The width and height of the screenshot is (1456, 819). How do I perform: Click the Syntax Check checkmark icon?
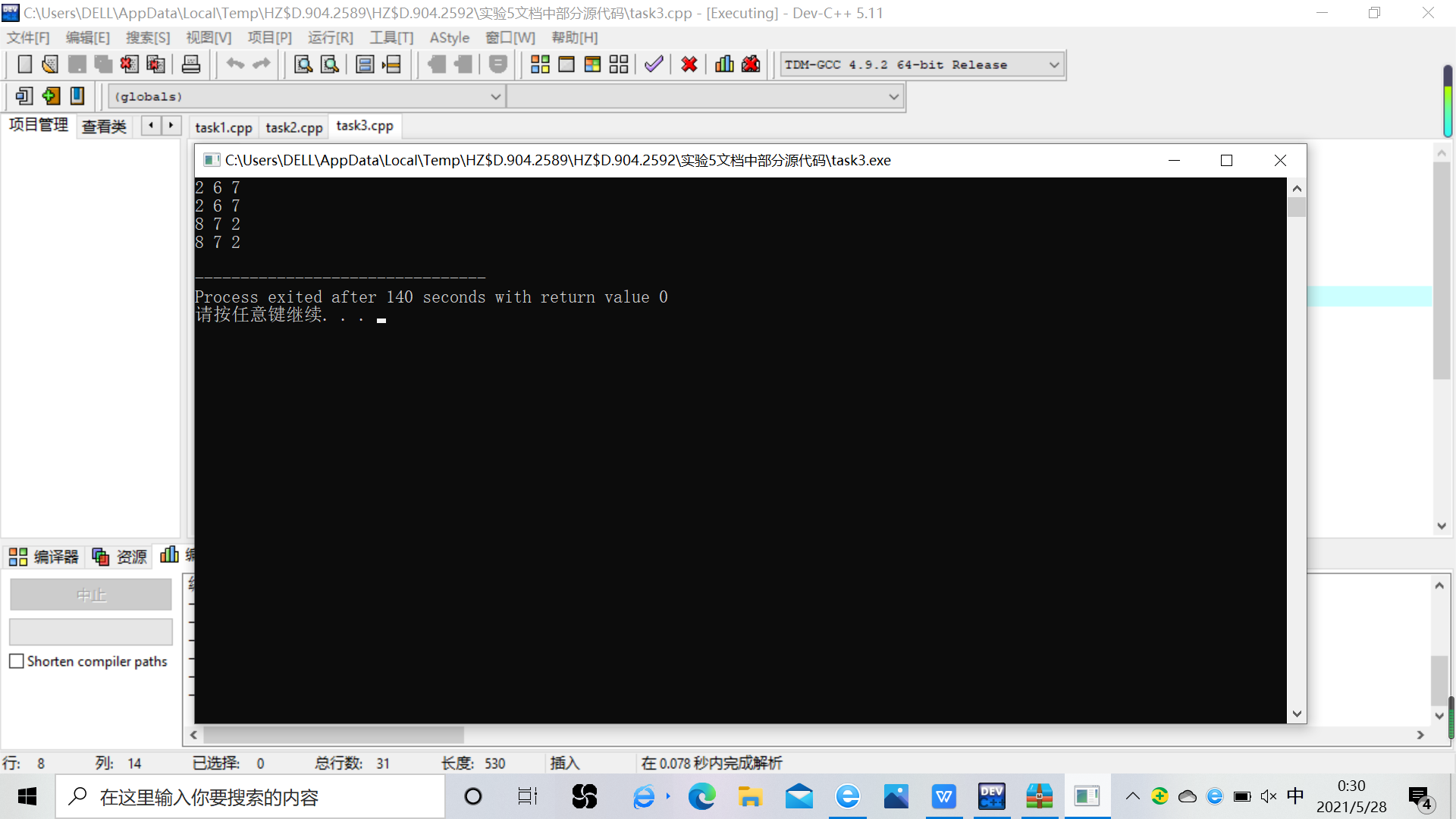(x=654, y=64)
